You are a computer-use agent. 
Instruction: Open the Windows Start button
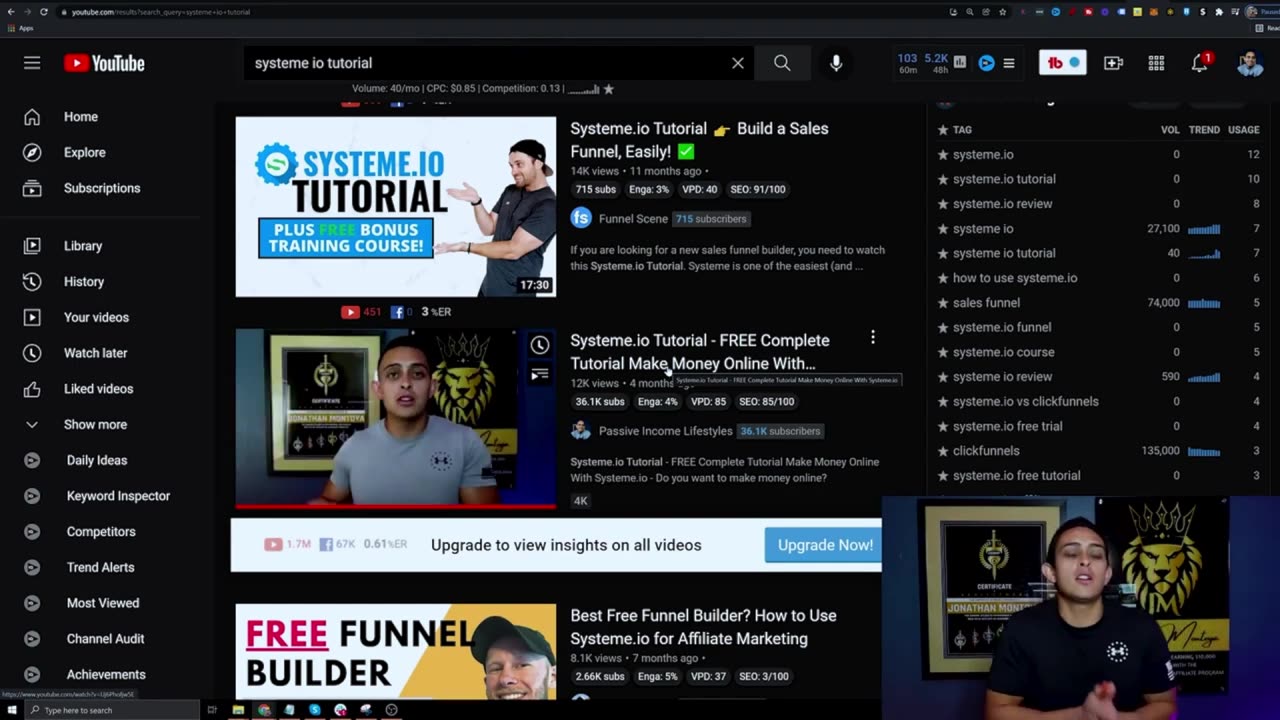pyautogui.click(x=11, y=710)
